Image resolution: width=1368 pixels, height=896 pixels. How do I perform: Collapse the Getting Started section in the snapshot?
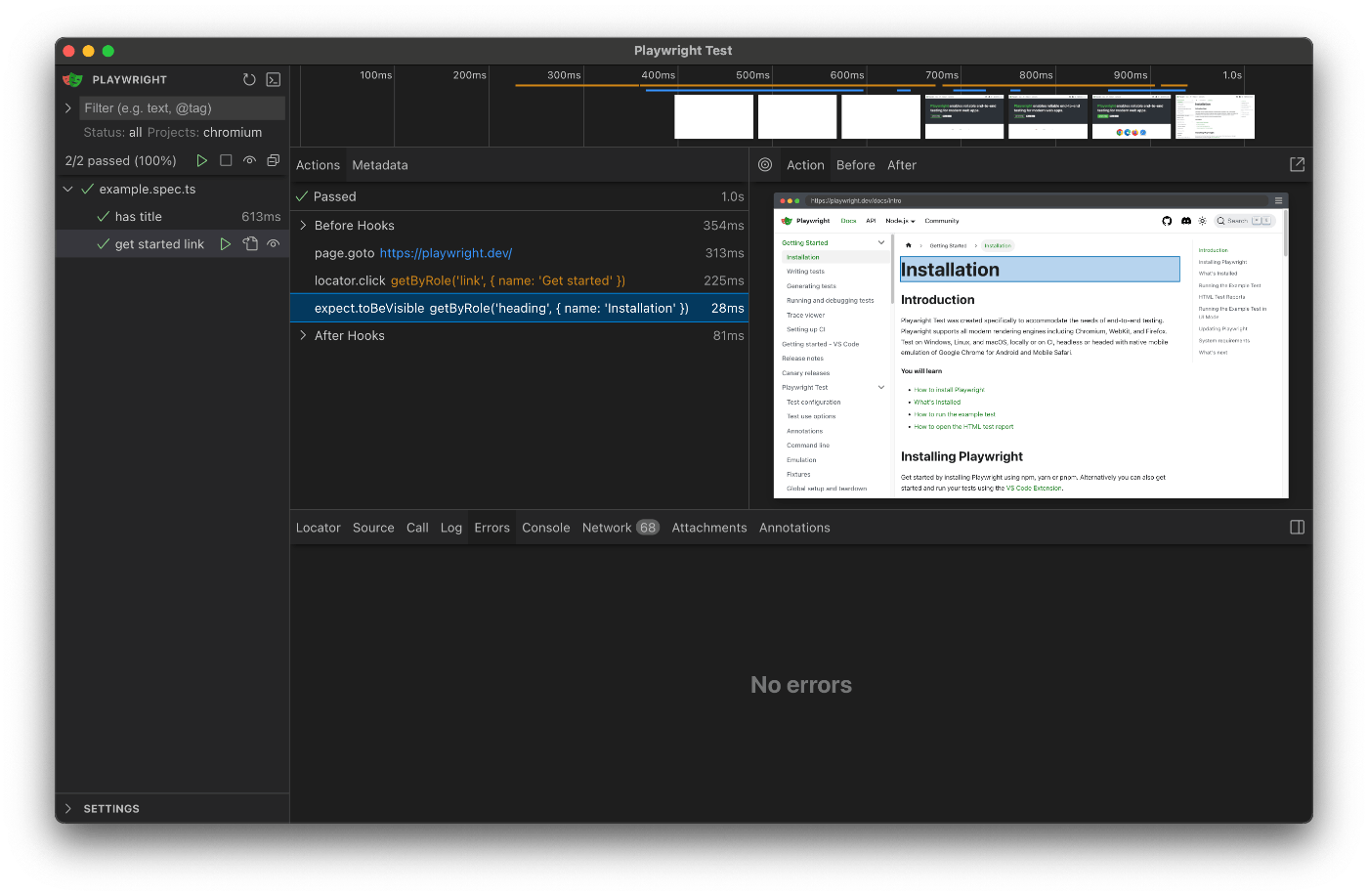881,242
